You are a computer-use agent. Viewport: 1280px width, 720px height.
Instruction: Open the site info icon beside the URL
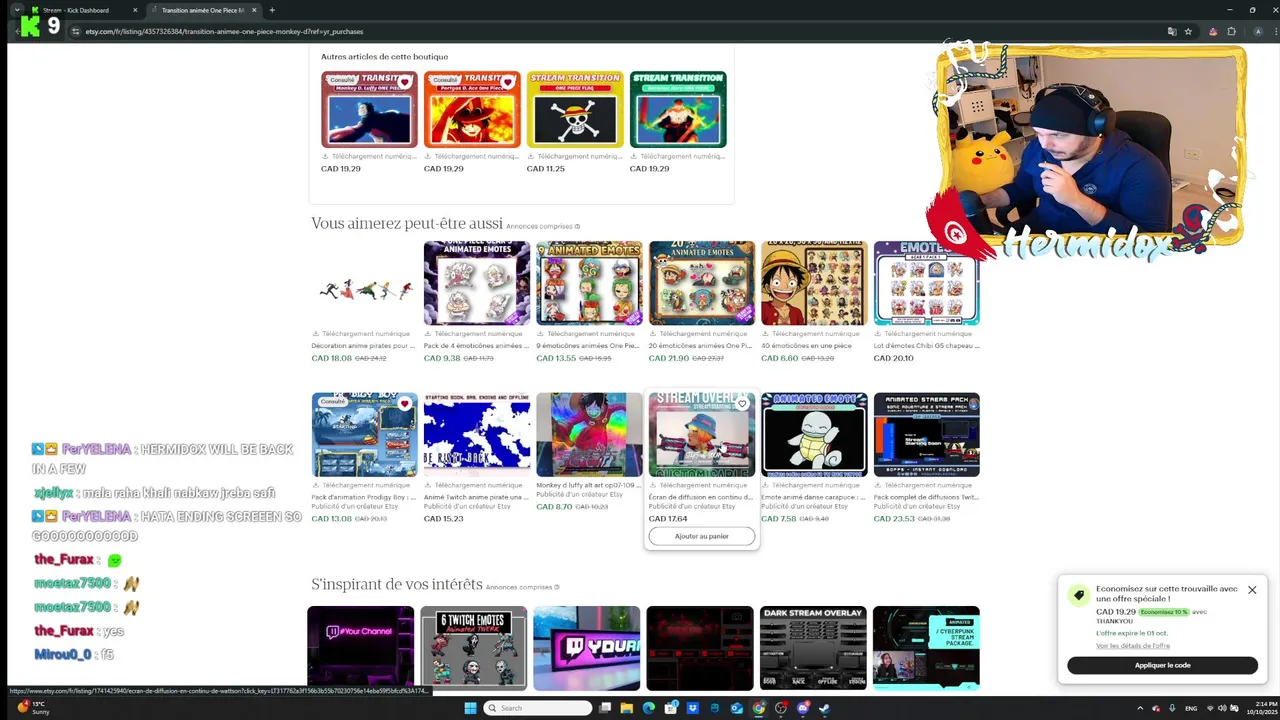tap(75, 31)
